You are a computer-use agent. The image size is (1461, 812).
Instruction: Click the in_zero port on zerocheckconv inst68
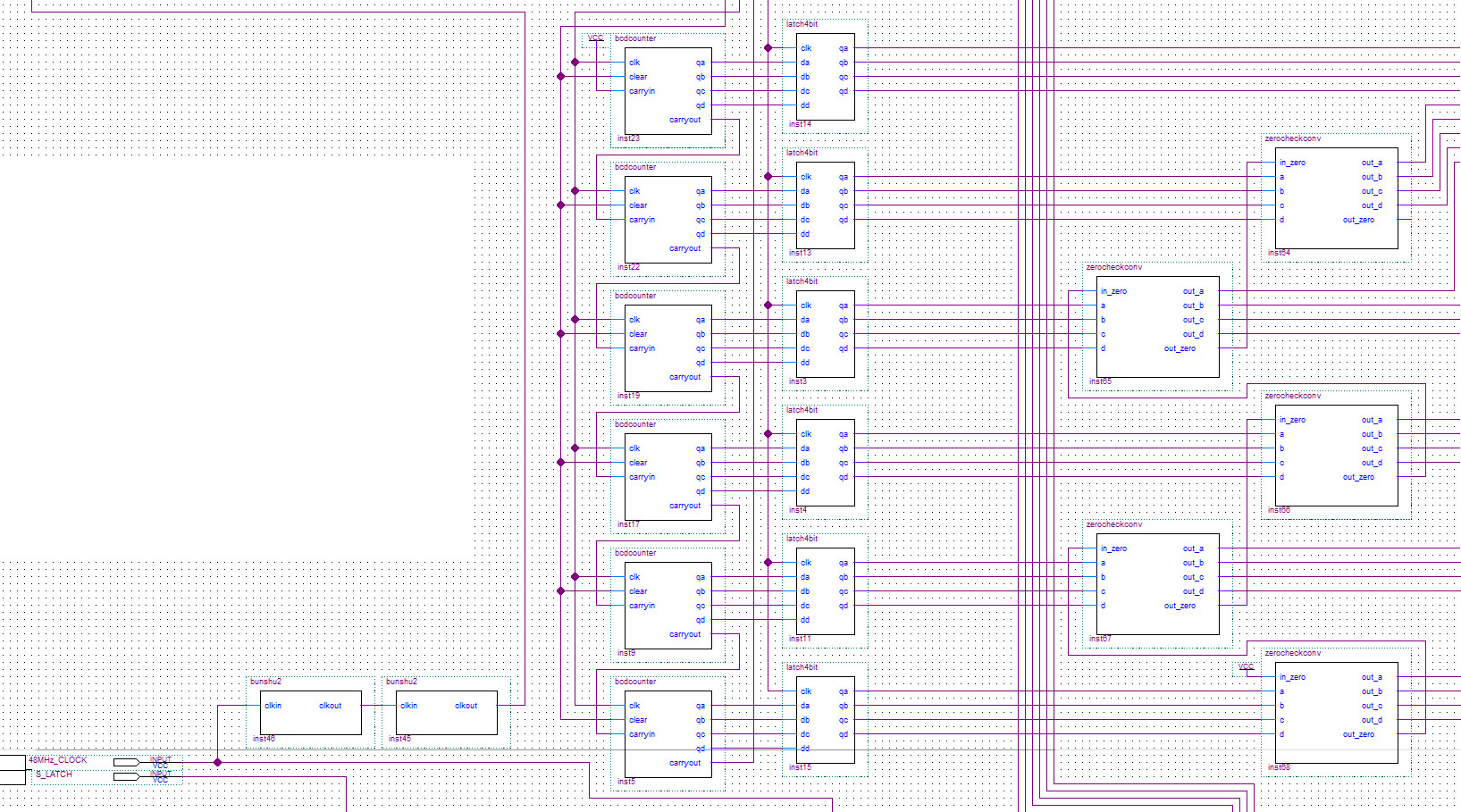(x=1292, y=677)
